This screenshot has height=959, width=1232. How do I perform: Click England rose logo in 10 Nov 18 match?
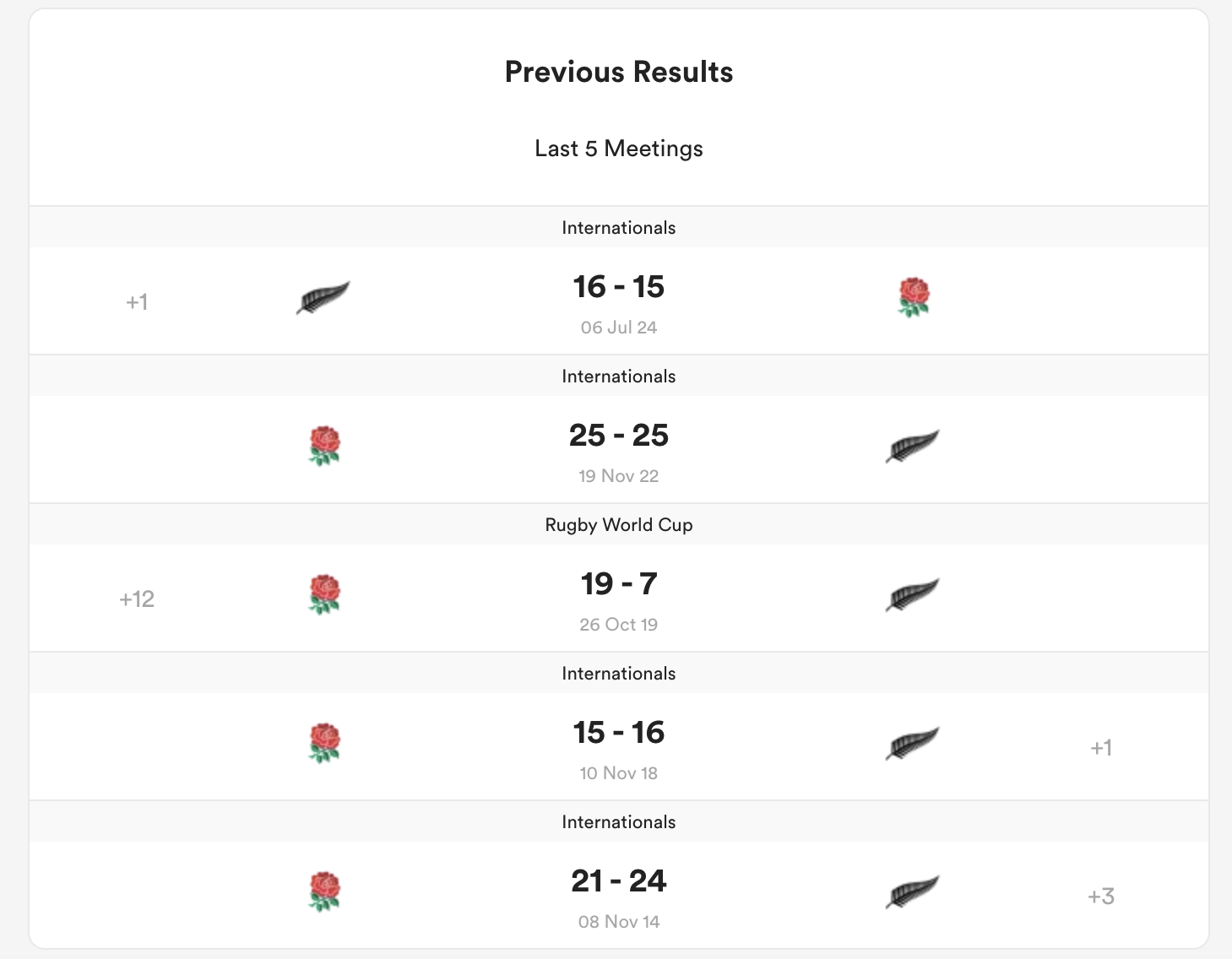point(324,743)
